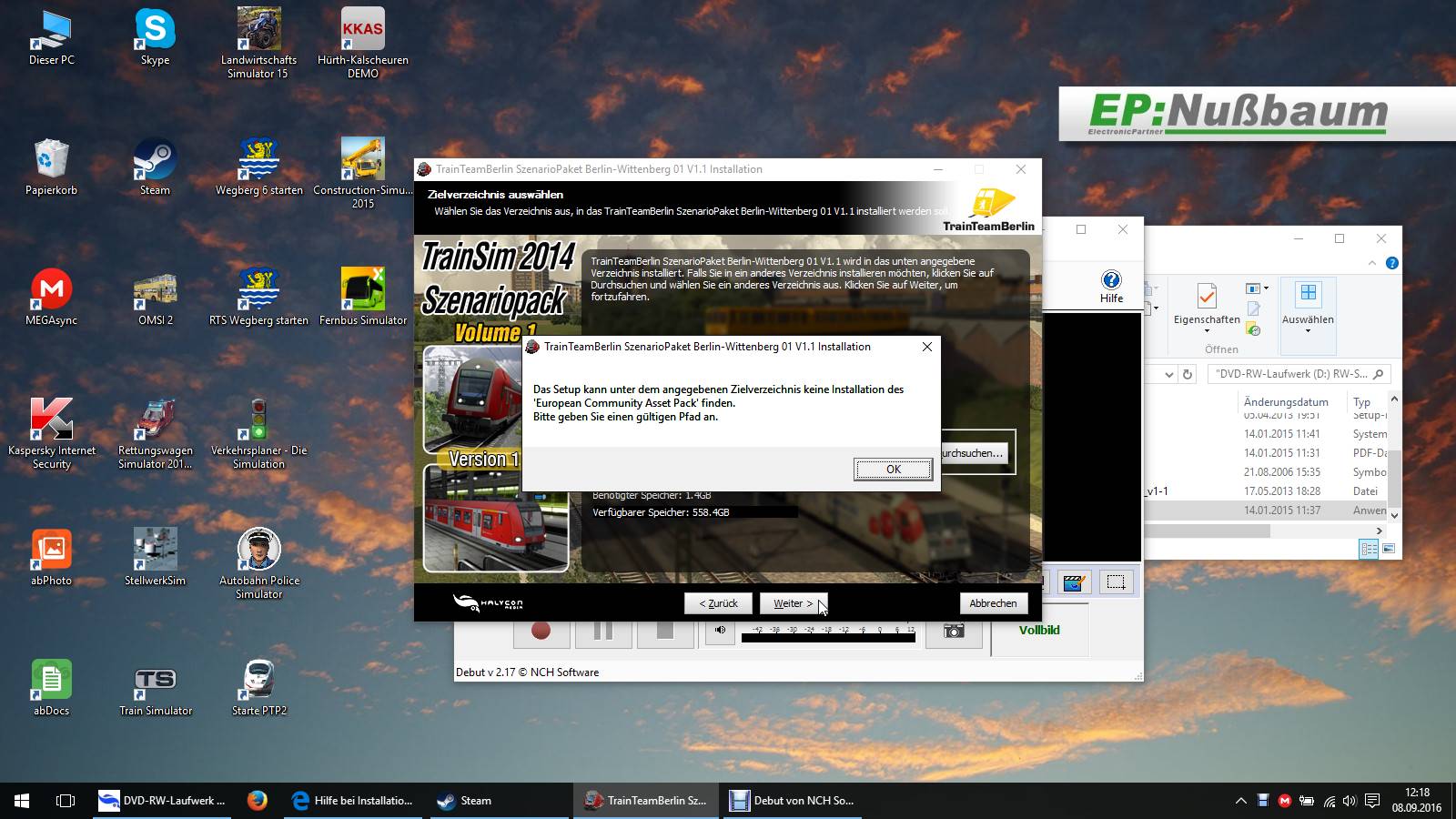Select the RTS Wegberg starten shortcut
Viewport: 1456px width, 819px height.
258,298
